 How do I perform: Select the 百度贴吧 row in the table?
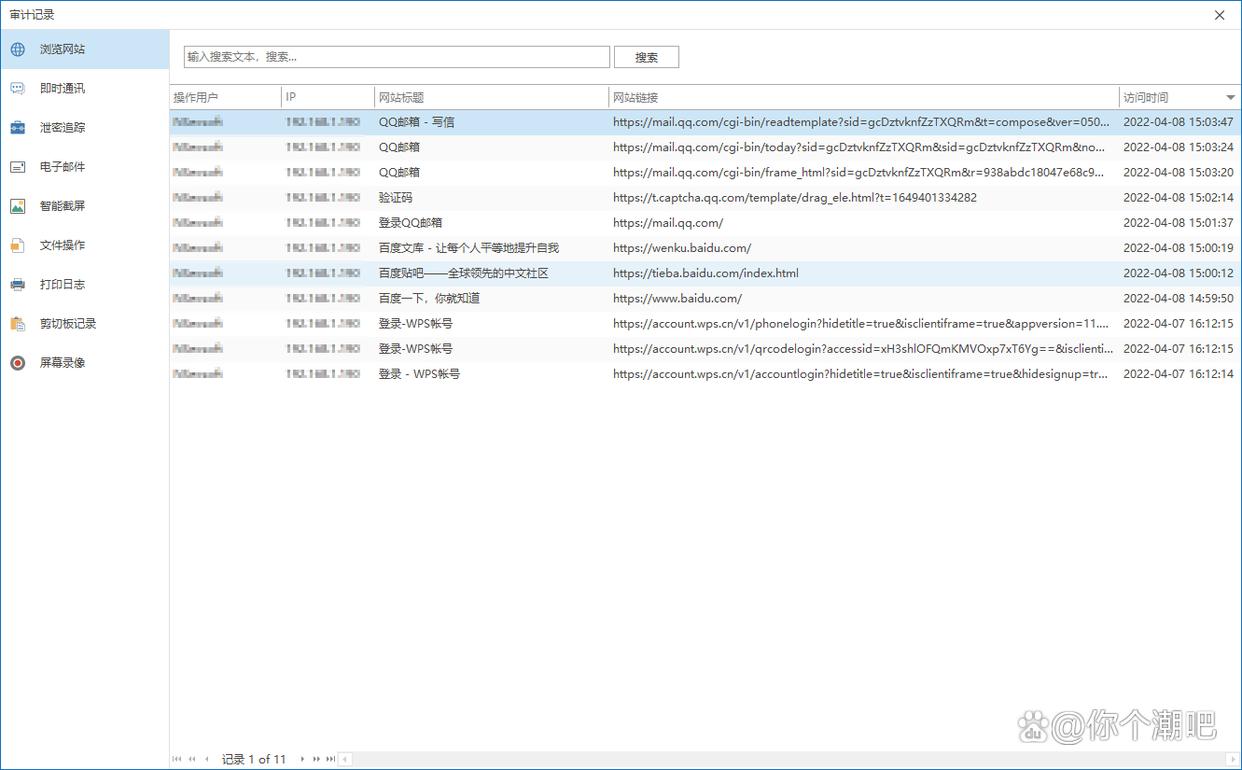(463, 273)
